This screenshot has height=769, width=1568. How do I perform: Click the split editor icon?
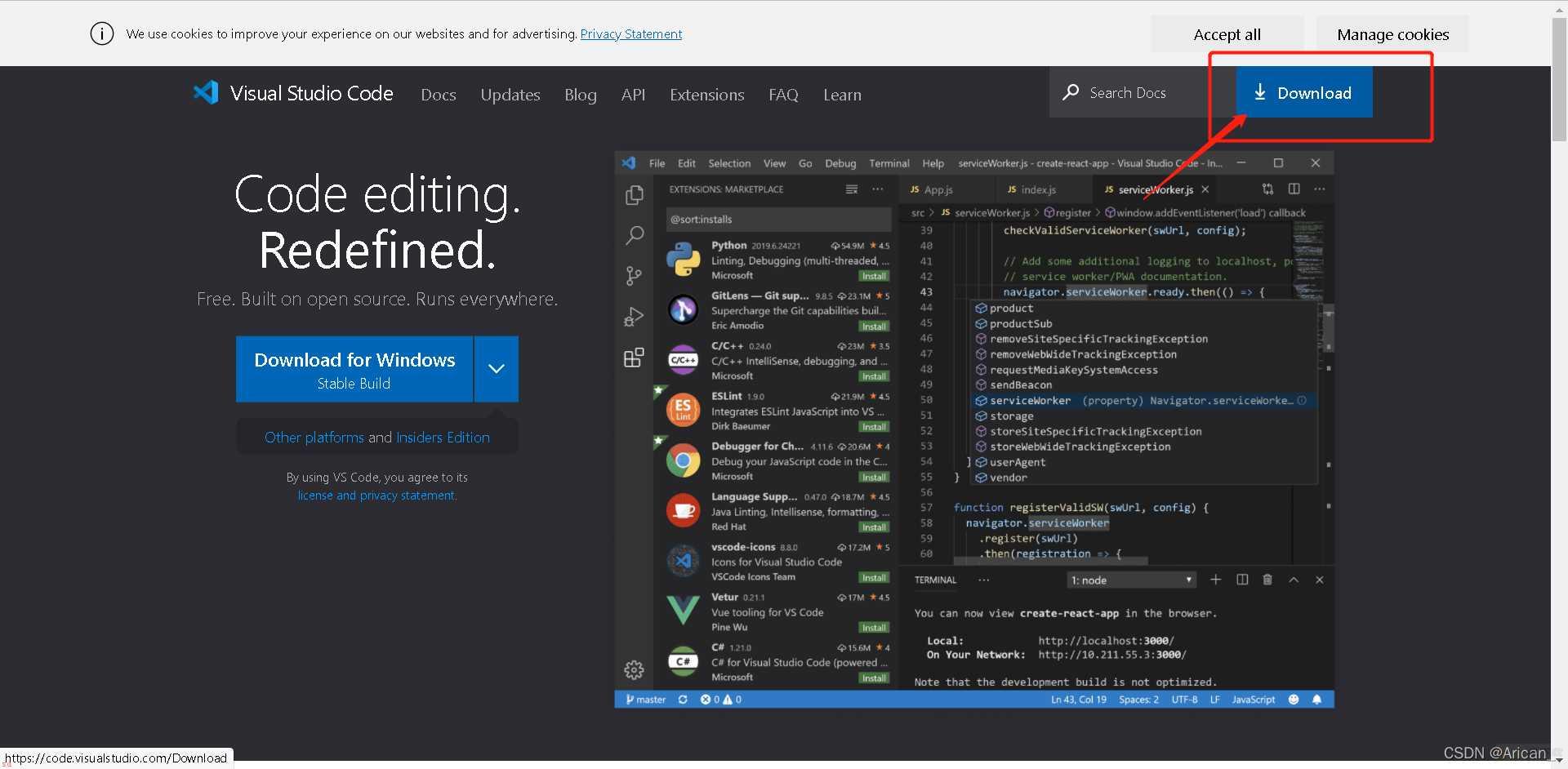[1294, 189]
